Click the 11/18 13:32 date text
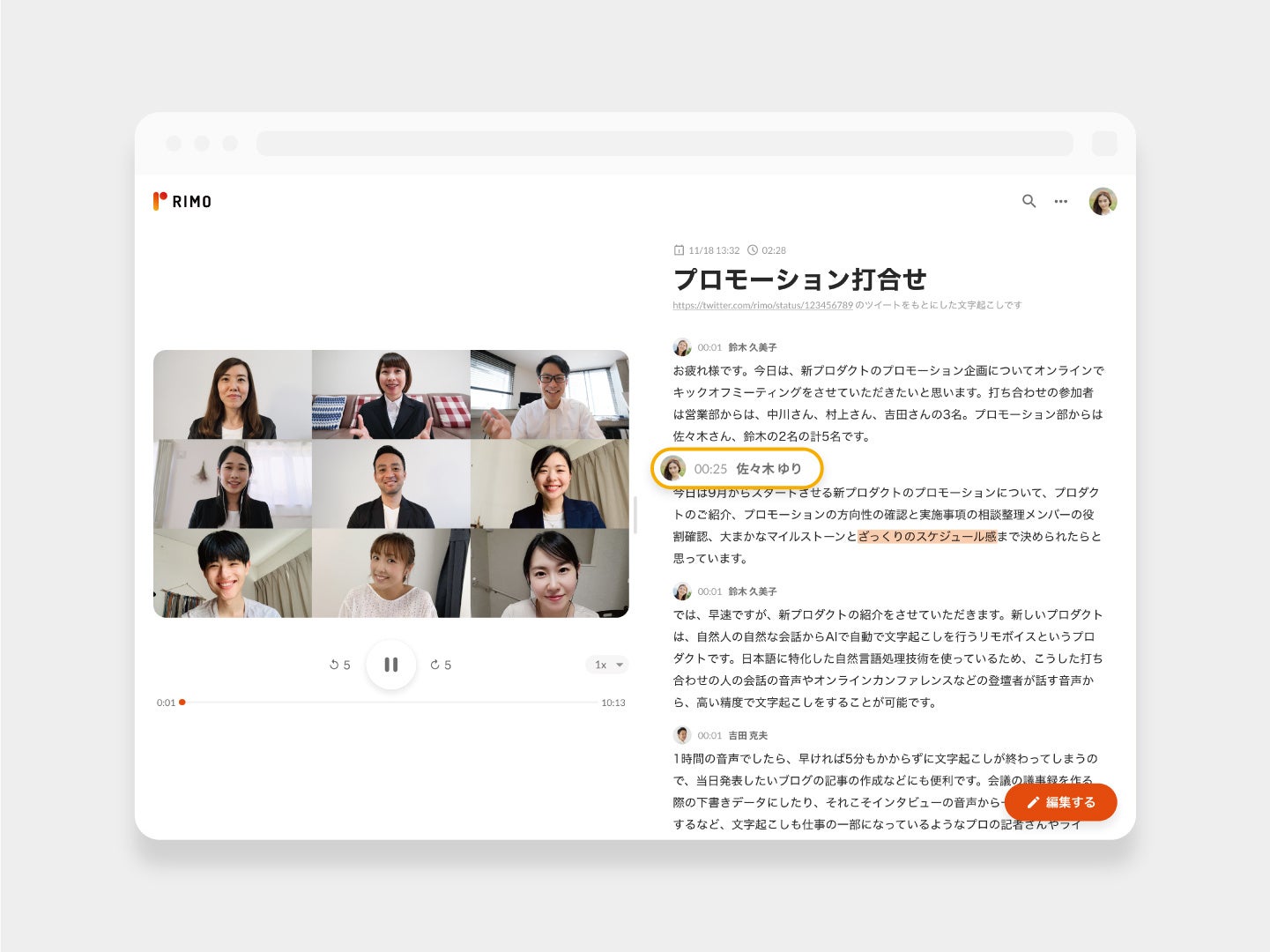The height and width of the screenshot is (952, 1270). [714, 250]
